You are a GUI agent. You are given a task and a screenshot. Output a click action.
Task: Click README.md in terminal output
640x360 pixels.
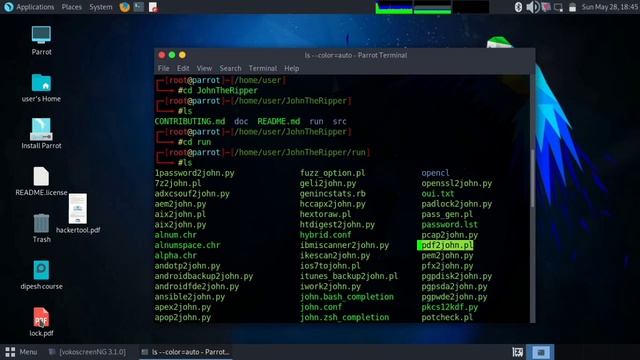pos(279,121)
